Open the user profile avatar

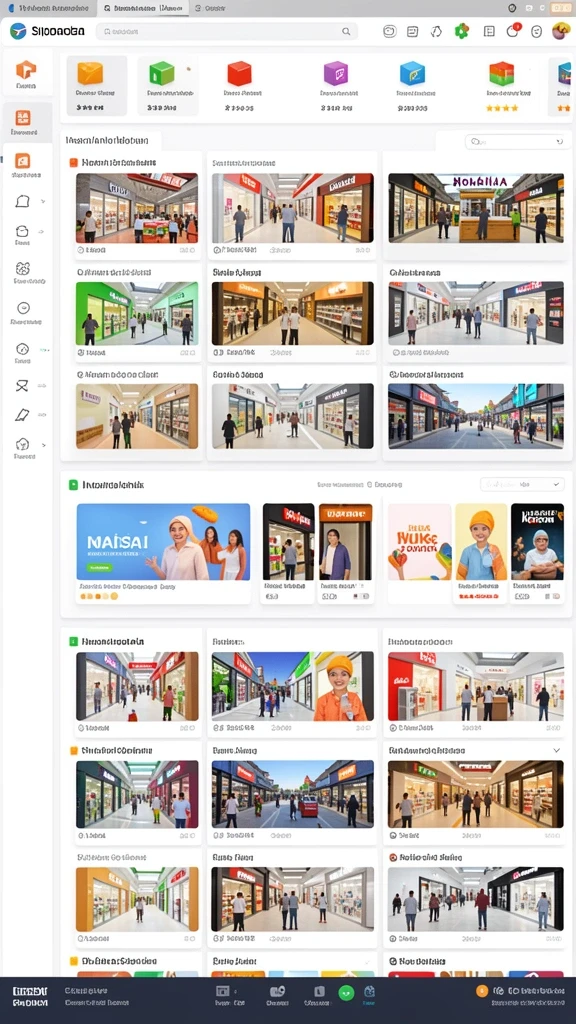561,31
